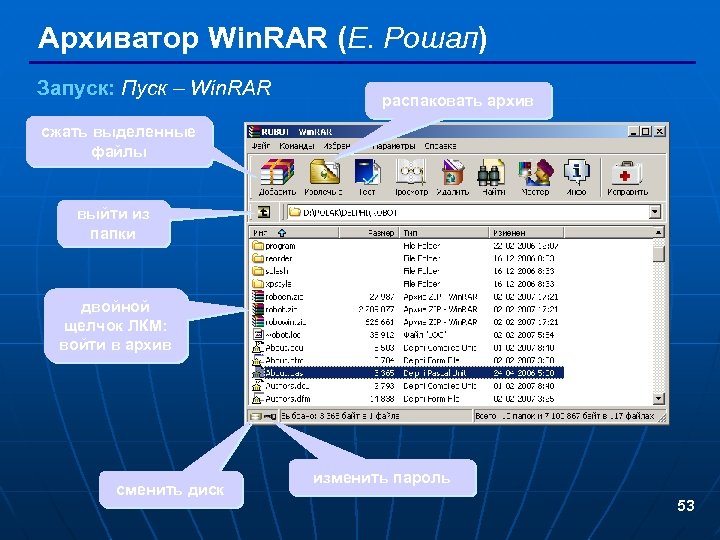Go up one folder level
This screenshot has width=720, height=540.
[x=264, y=212]
